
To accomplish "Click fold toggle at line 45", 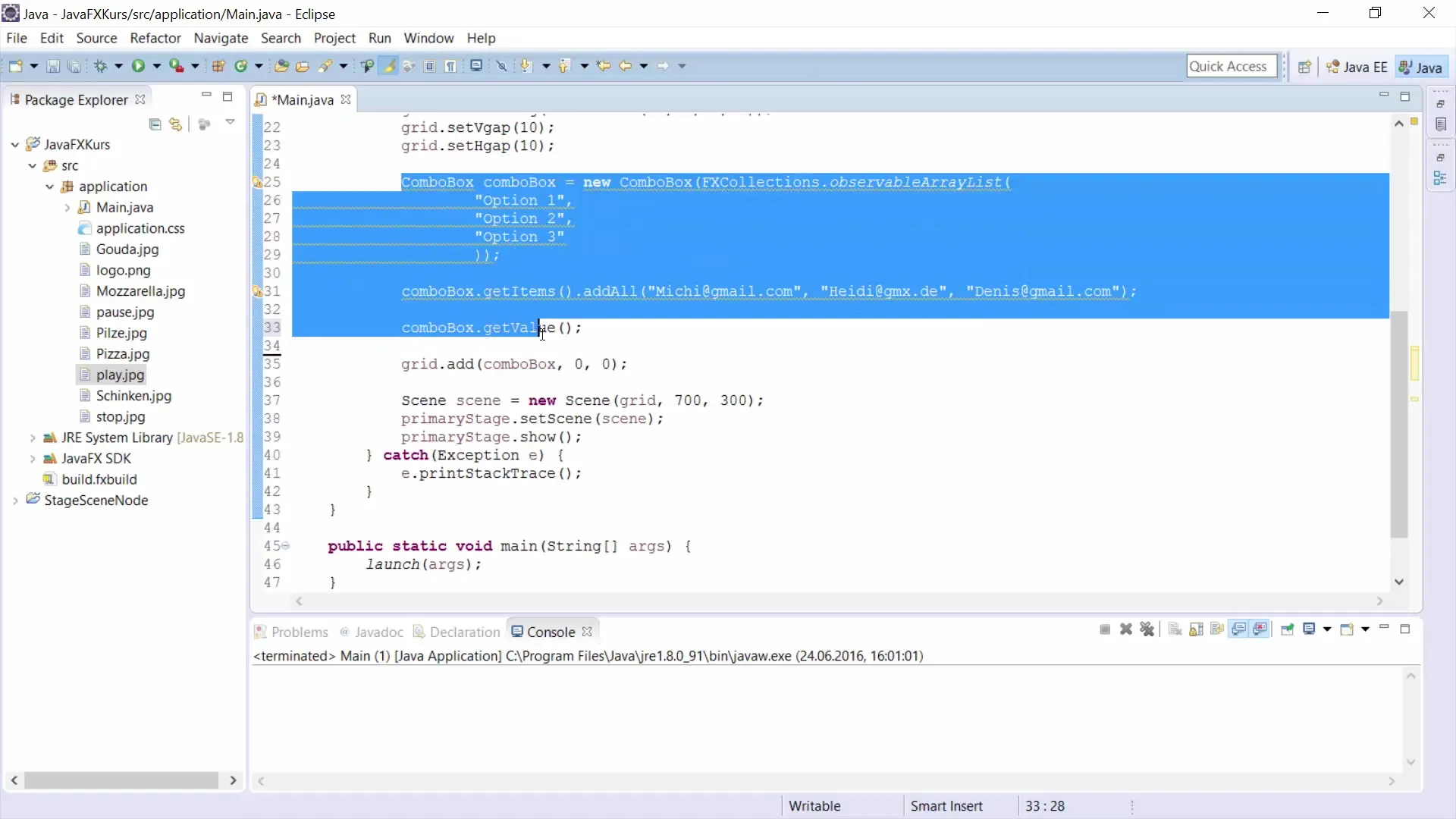I will (x=286, y=546).
